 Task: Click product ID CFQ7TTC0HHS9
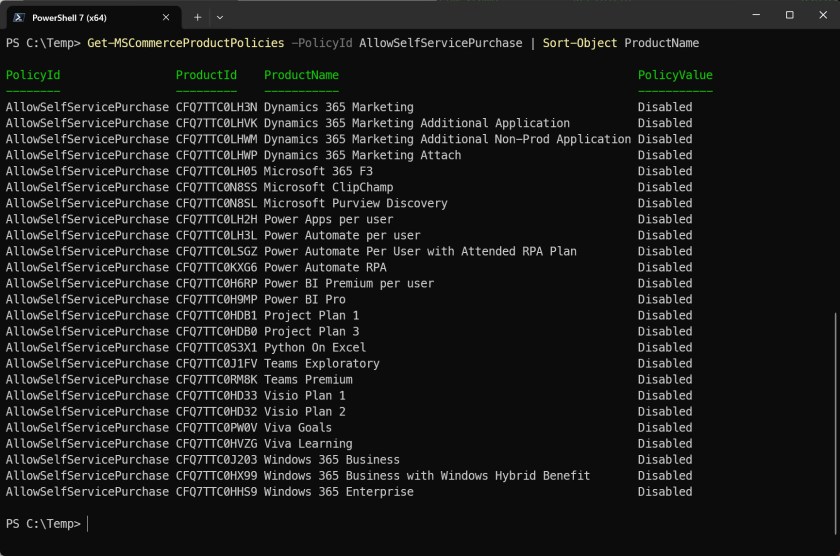click(216, 492)
